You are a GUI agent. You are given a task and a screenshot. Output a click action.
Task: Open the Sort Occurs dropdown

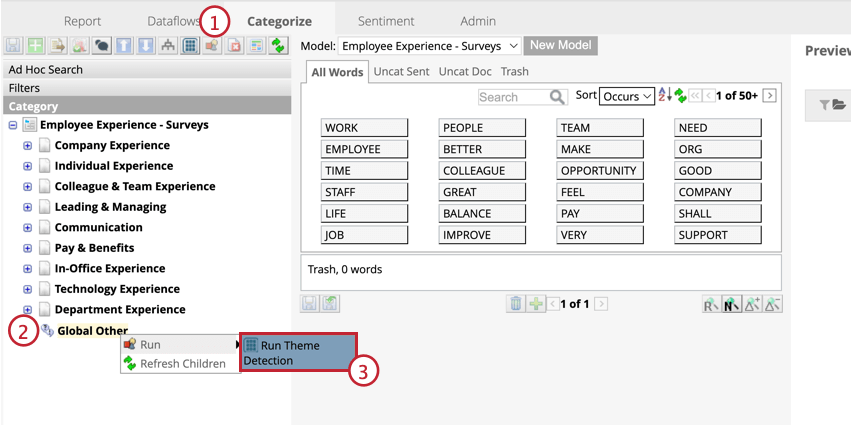627,96
